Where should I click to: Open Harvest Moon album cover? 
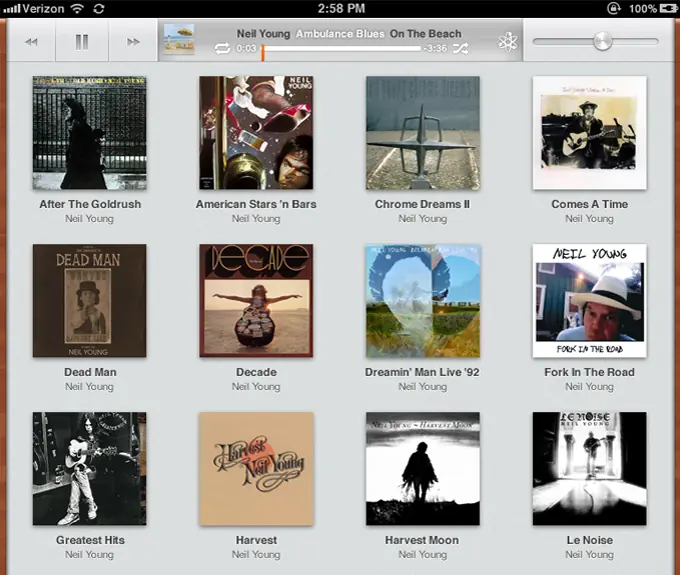[423, 469]
